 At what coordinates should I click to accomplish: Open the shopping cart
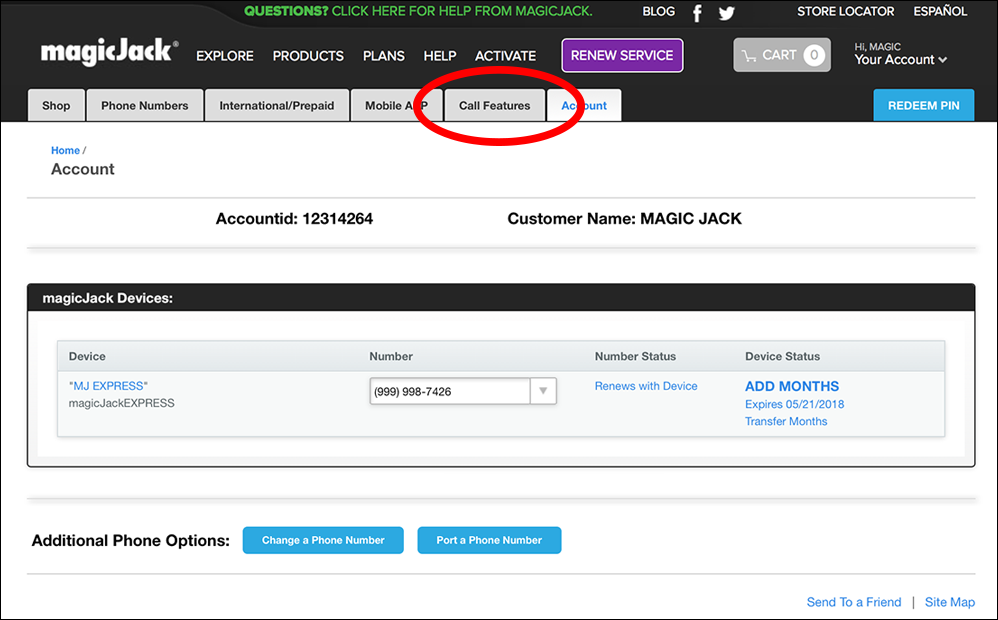pyautogui.click(x=782, y=55)
